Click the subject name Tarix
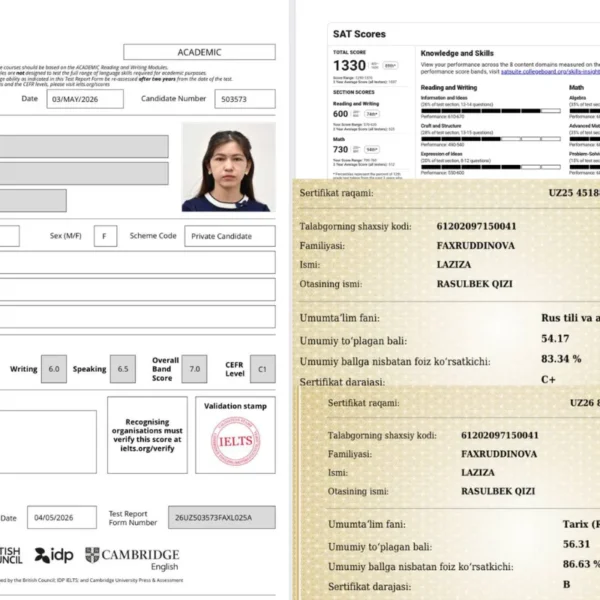The width and height of the screenshot is (600, 600). pos(581,524)
